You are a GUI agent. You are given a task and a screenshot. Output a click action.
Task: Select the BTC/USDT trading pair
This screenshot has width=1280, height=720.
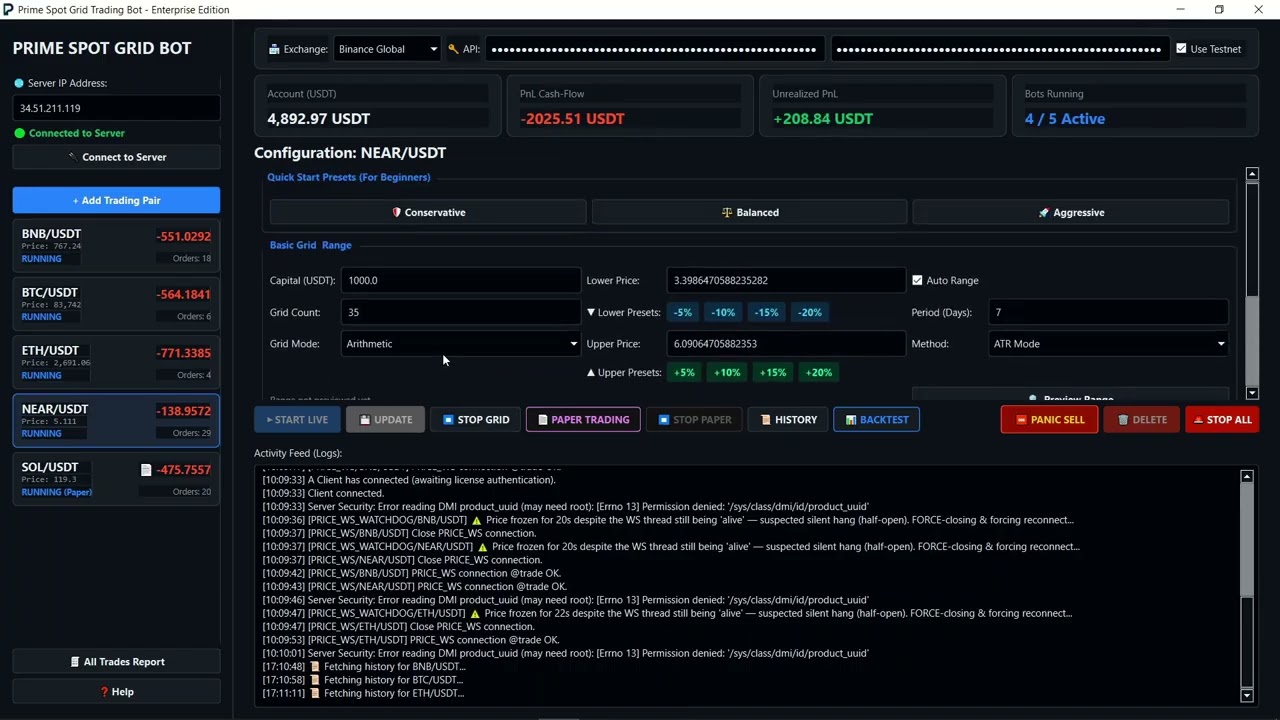point(116,304)
